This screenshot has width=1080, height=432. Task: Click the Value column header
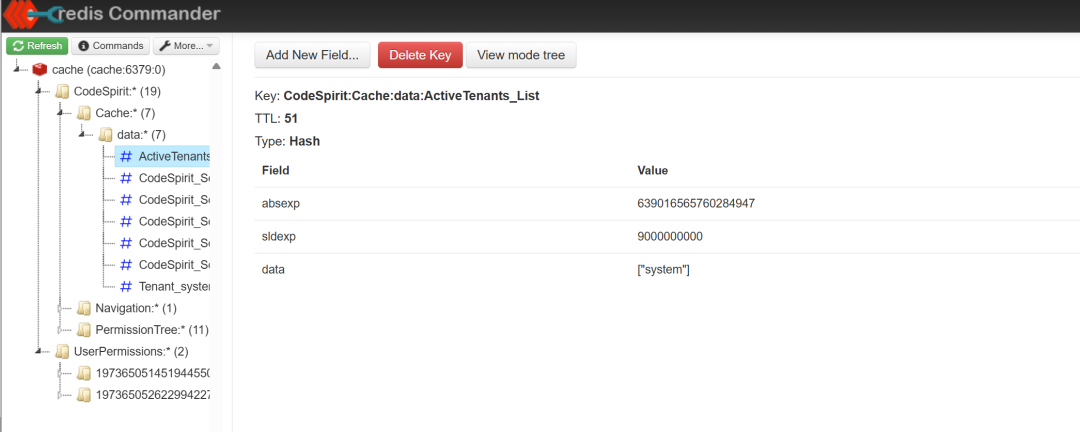[653, 170]
